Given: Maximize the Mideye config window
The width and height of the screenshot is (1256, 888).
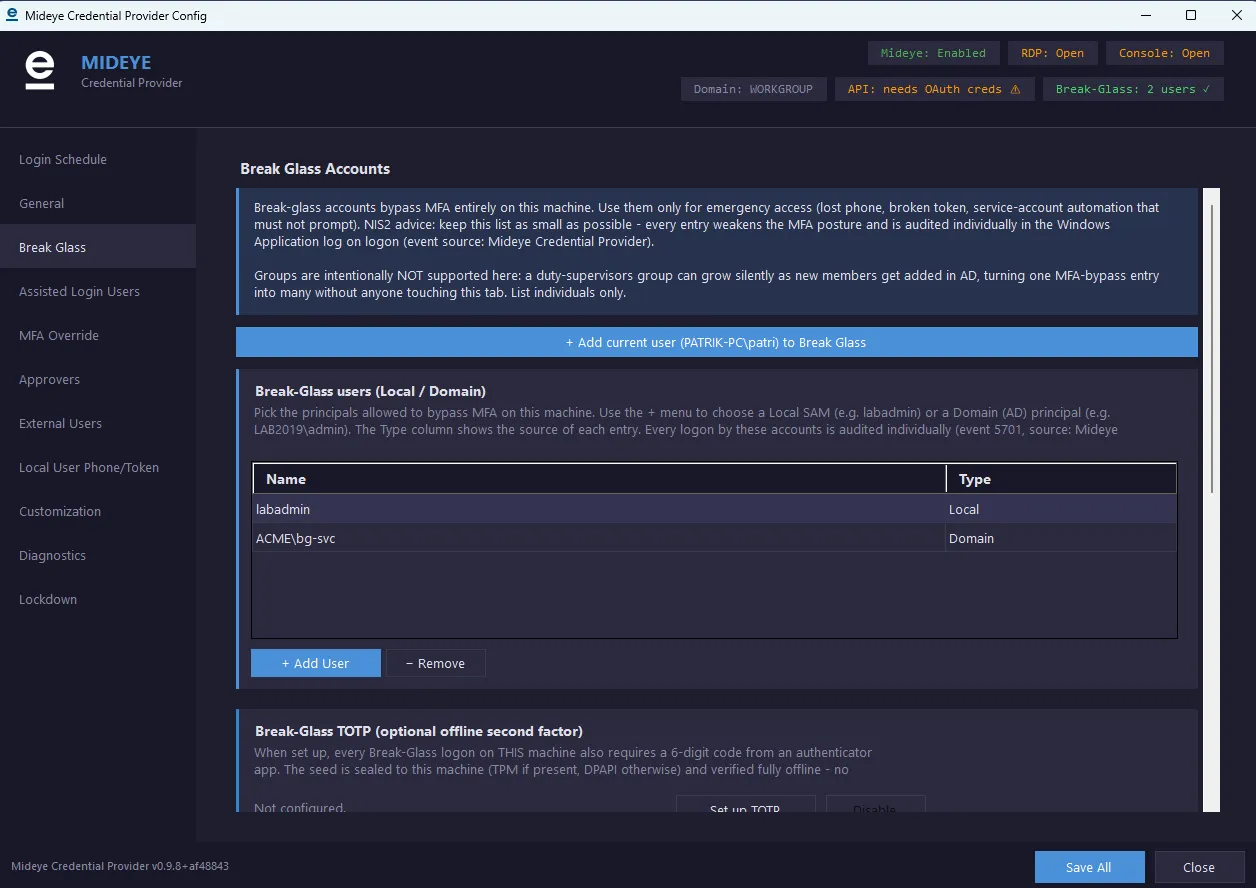Looking at the screenshot, I should tap(1190, 15).
